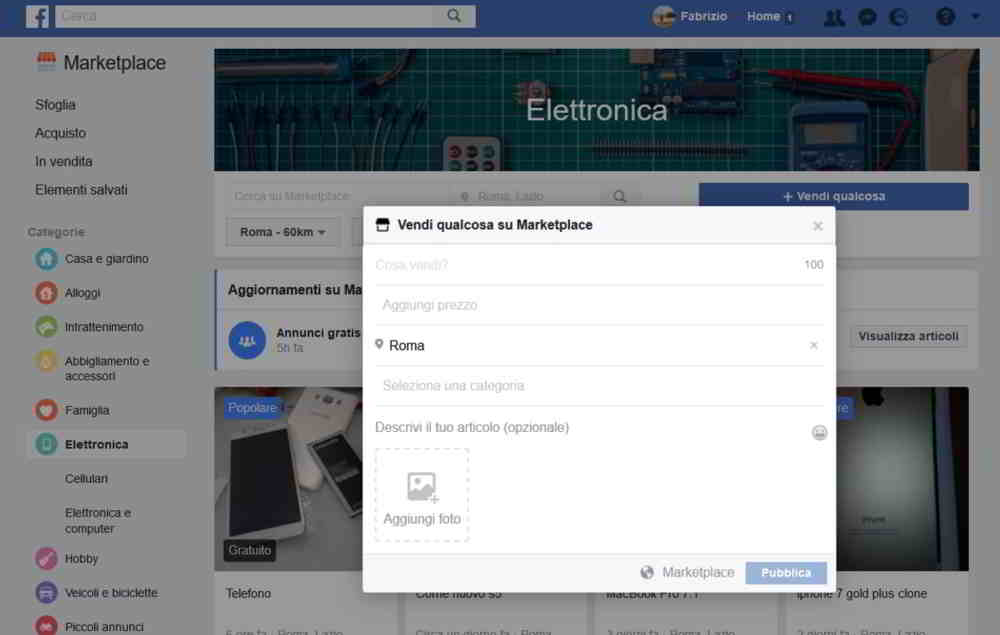Close the Vendi qualcosa dialog
1000x635 pixels.
click(818, 226)
